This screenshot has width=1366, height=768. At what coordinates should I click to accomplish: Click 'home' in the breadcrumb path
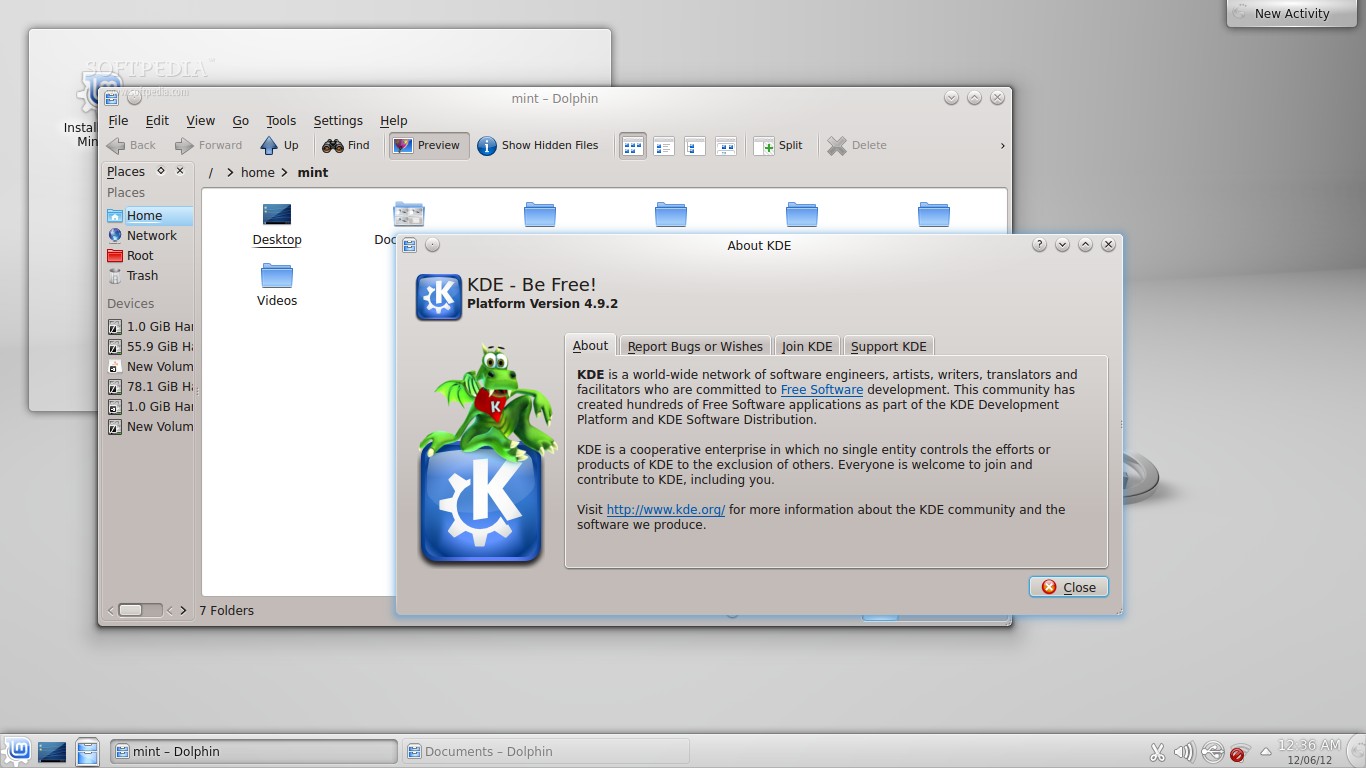257,172
